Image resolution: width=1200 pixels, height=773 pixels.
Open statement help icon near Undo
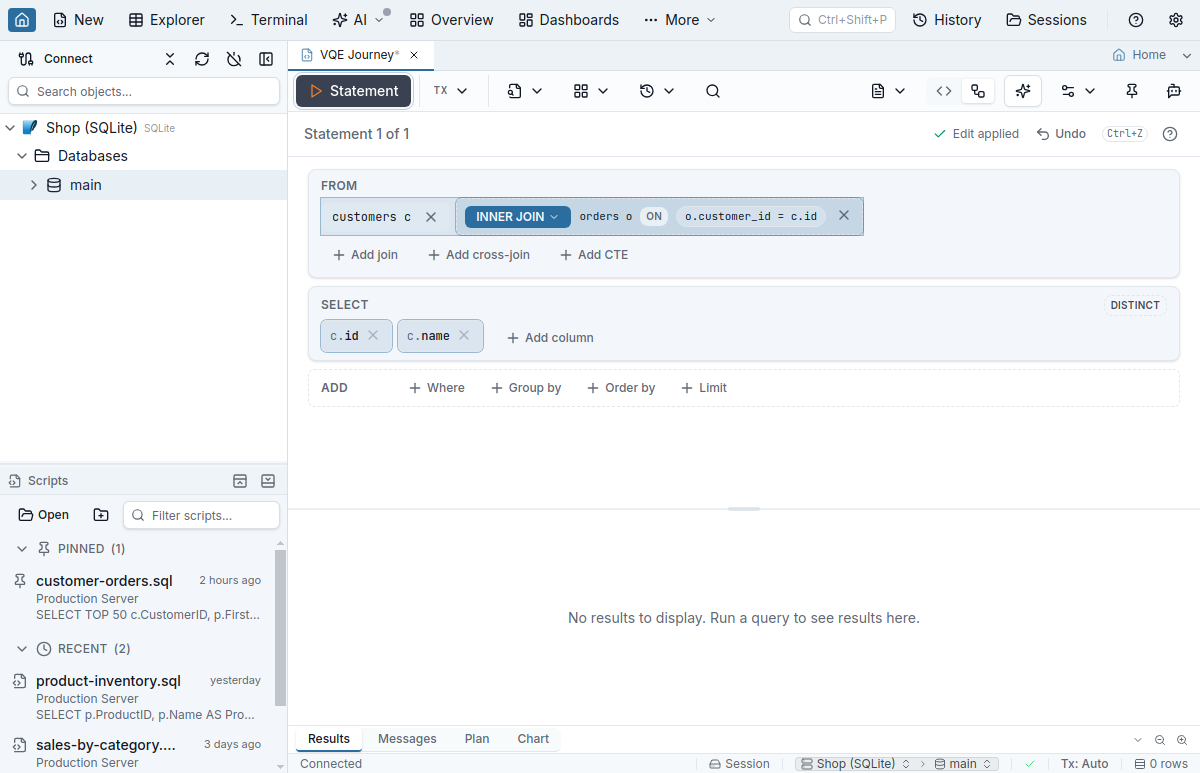1170,134
